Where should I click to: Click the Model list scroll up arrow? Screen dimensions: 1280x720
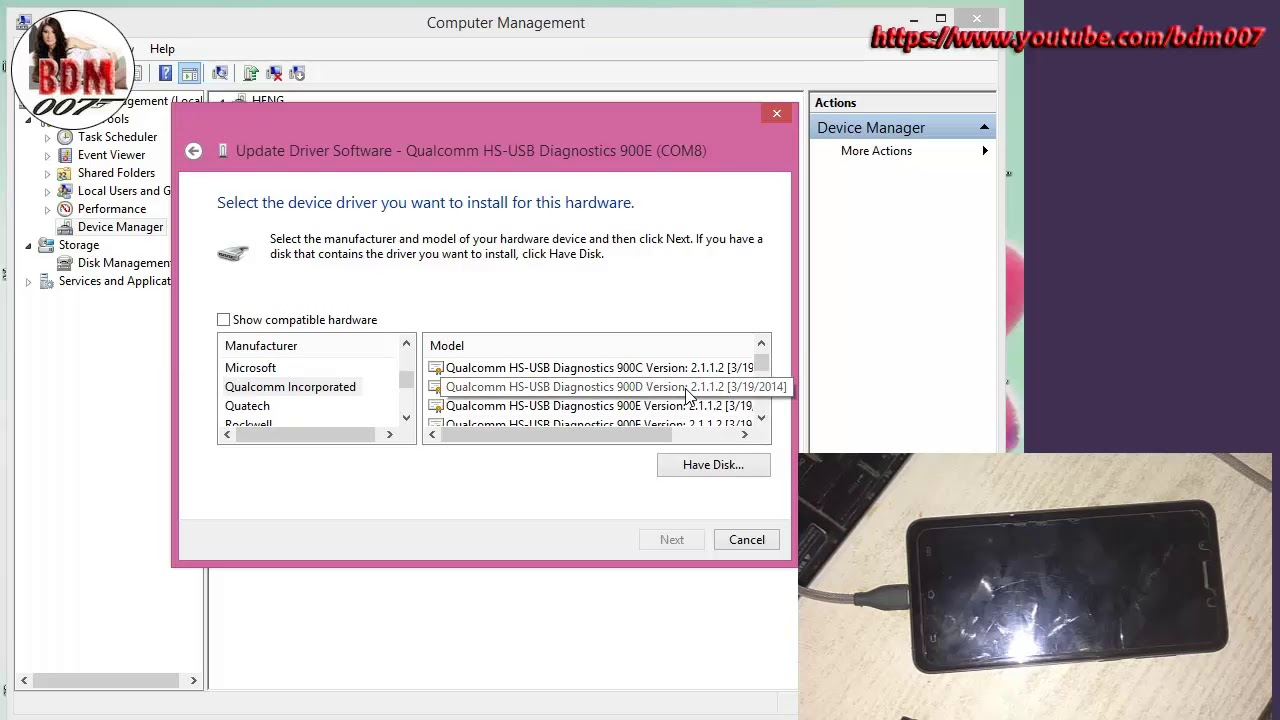[761, 344]
